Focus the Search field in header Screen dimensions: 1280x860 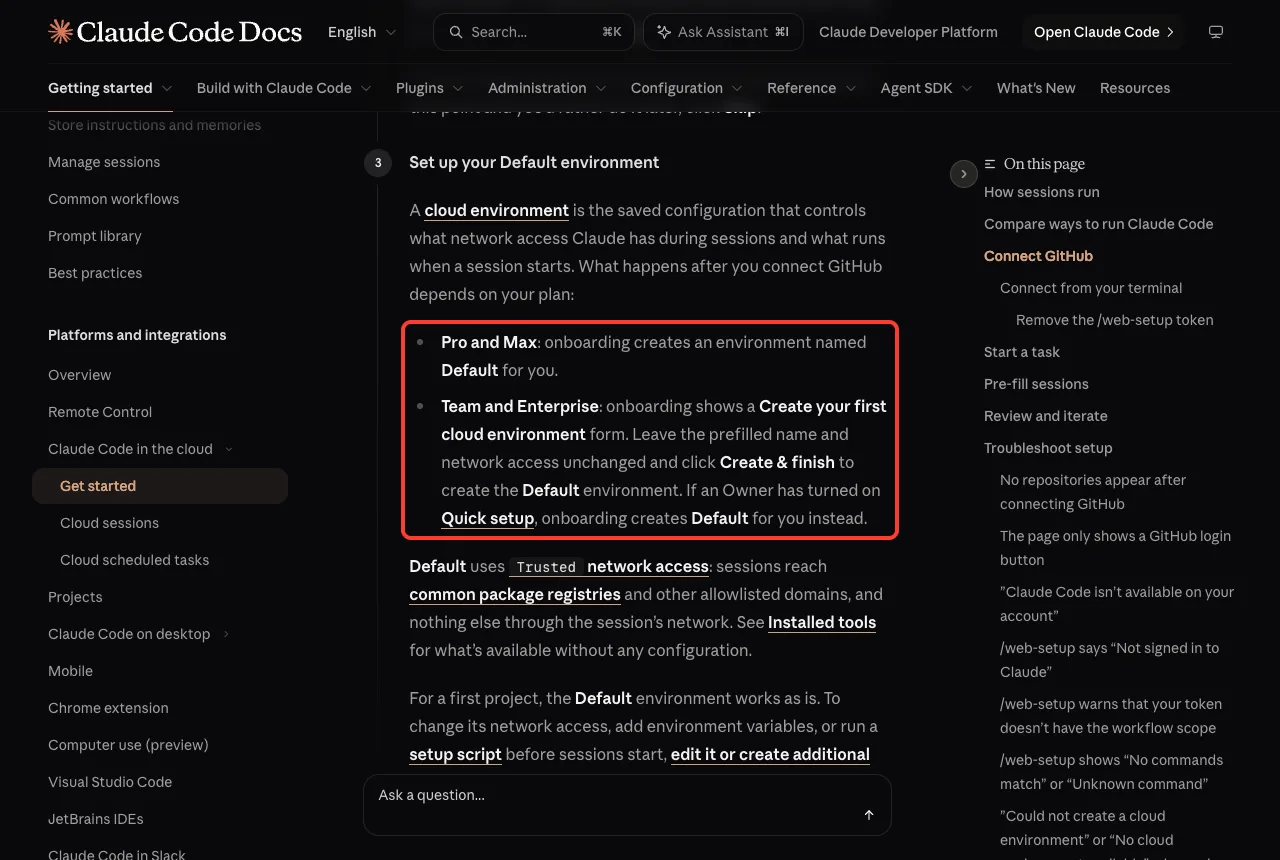(535, 32)
